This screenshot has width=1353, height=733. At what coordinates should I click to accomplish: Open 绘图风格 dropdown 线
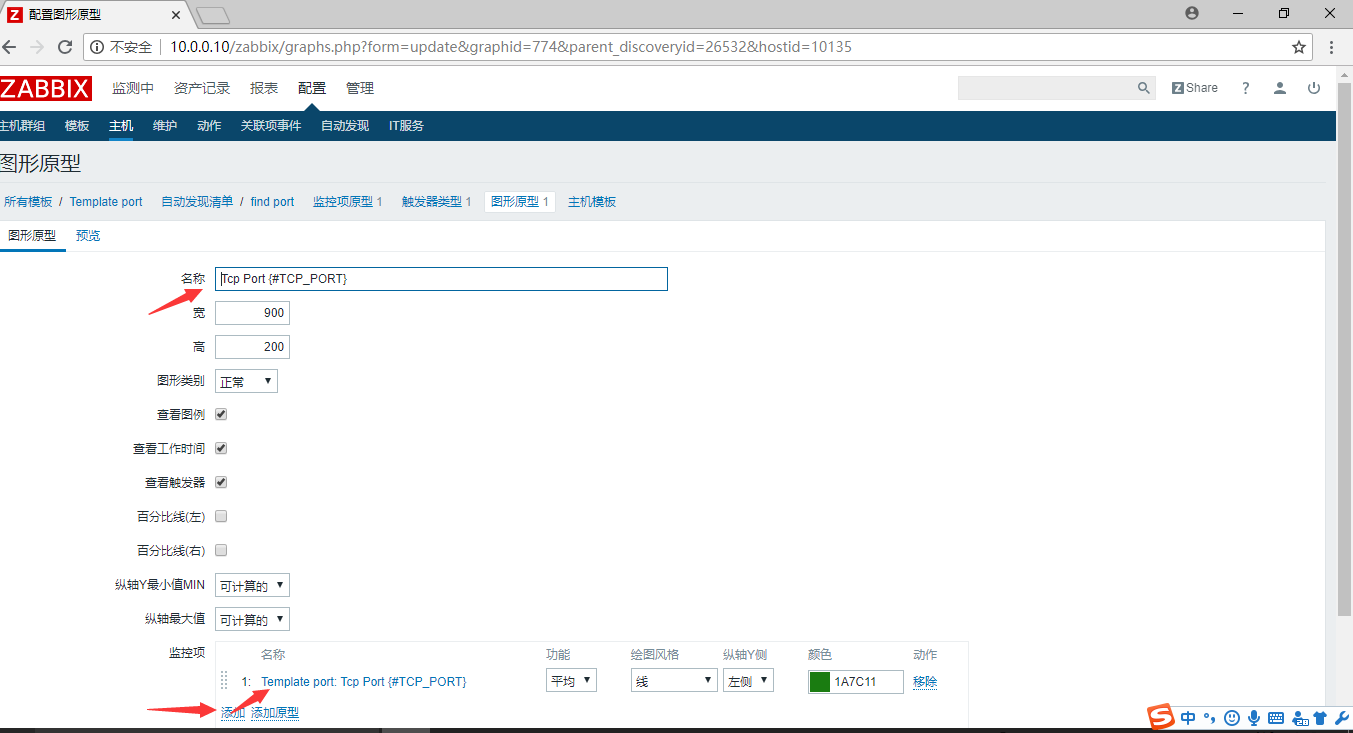click(674, 681)
